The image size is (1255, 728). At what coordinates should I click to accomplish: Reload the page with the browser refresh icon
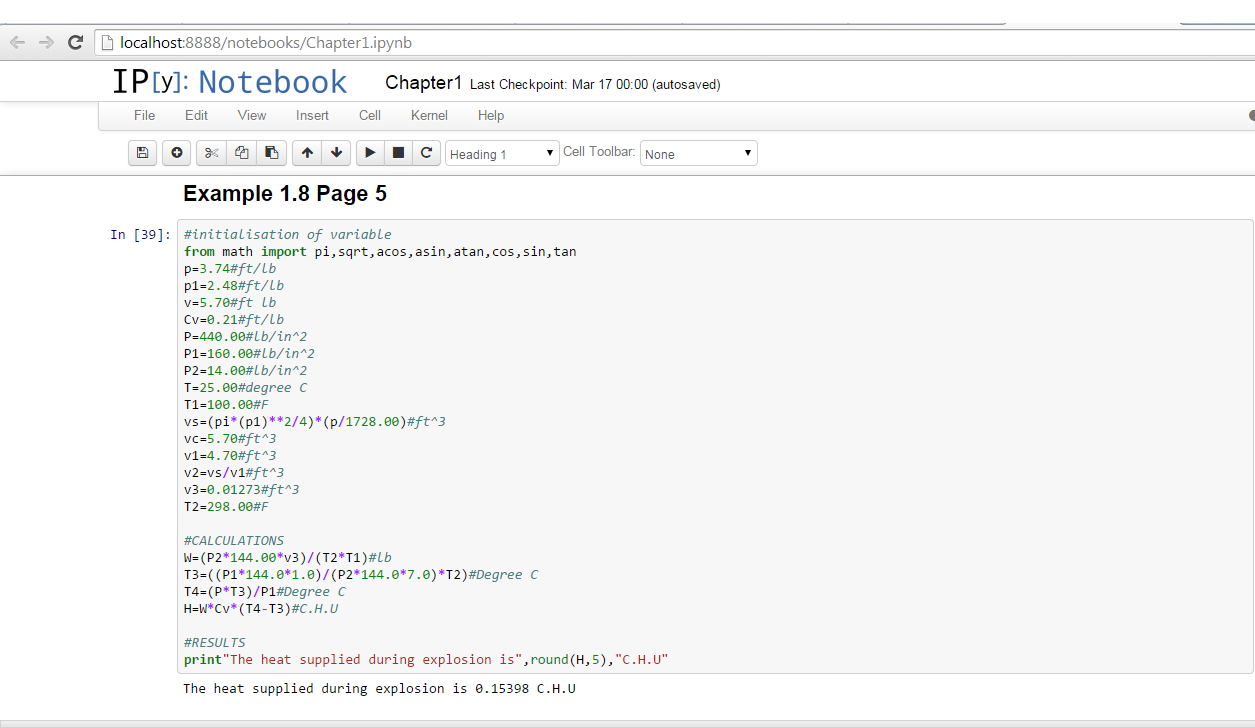pos(75,42)
